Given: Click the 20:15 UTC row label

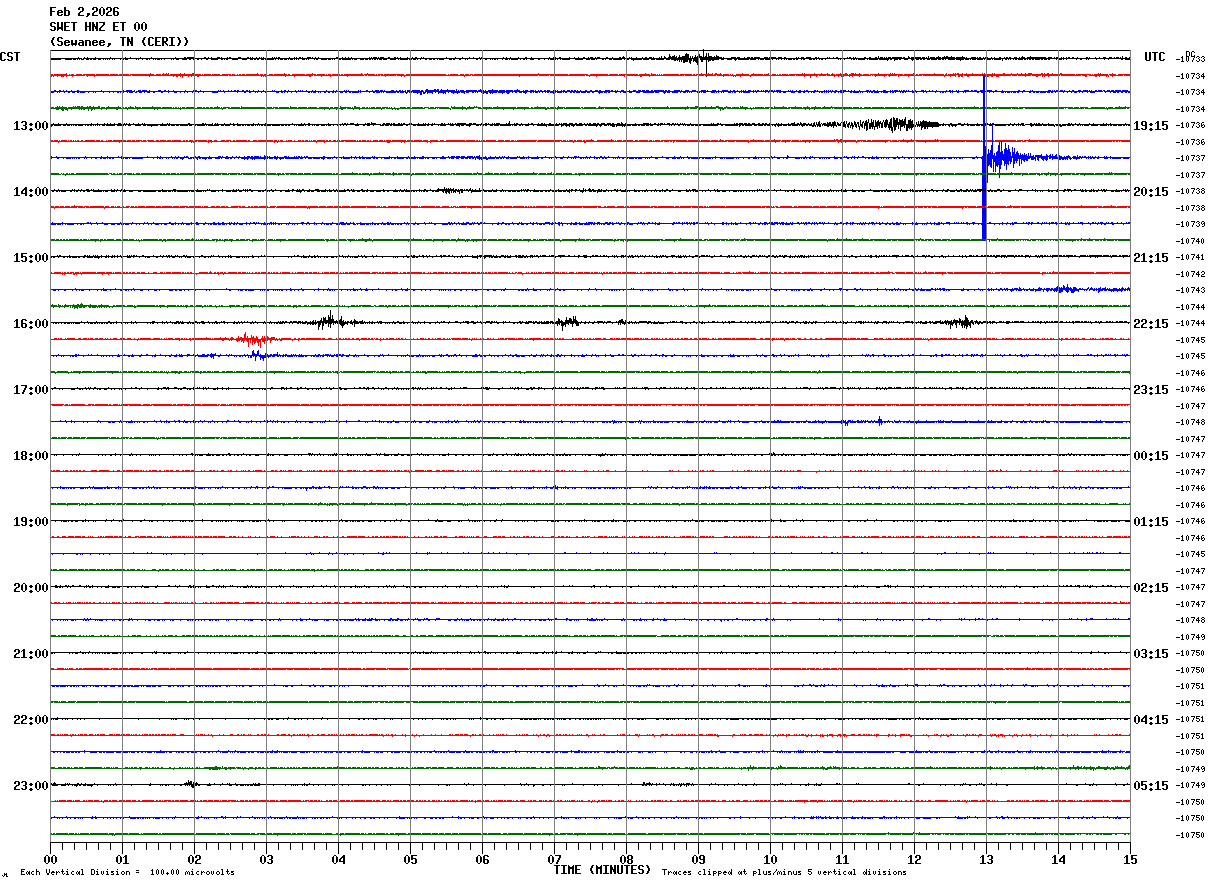Looking at the screenshot, I should [1151, 192].
